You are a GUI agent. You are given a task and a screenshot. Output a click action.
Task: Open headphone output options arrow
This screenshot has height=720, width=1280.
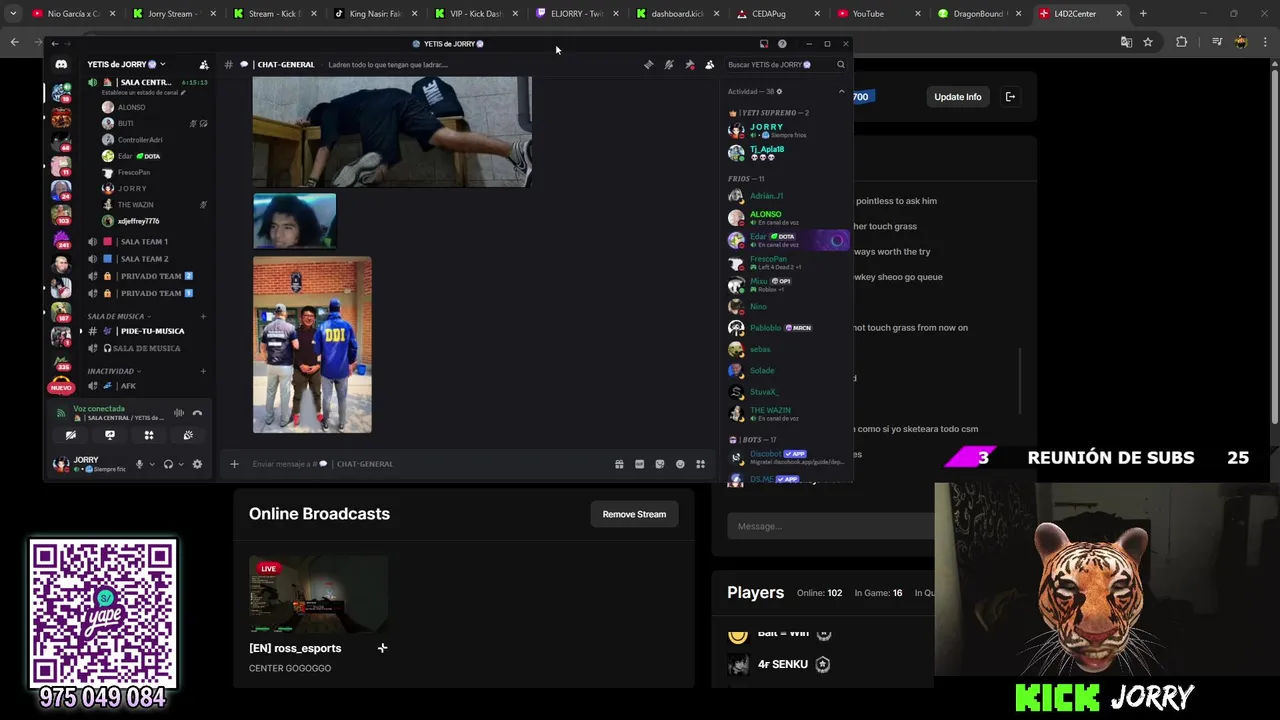point(181,464)
